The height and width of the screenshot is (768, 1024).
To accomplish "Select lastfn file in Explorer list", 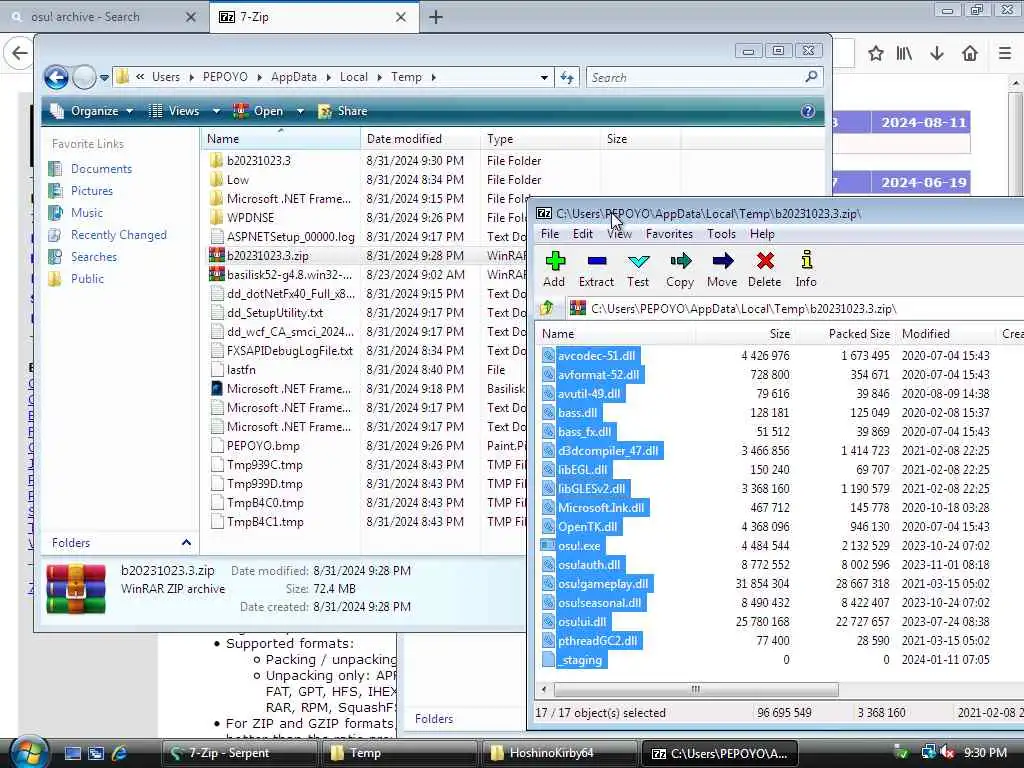I will click(241, 370).
